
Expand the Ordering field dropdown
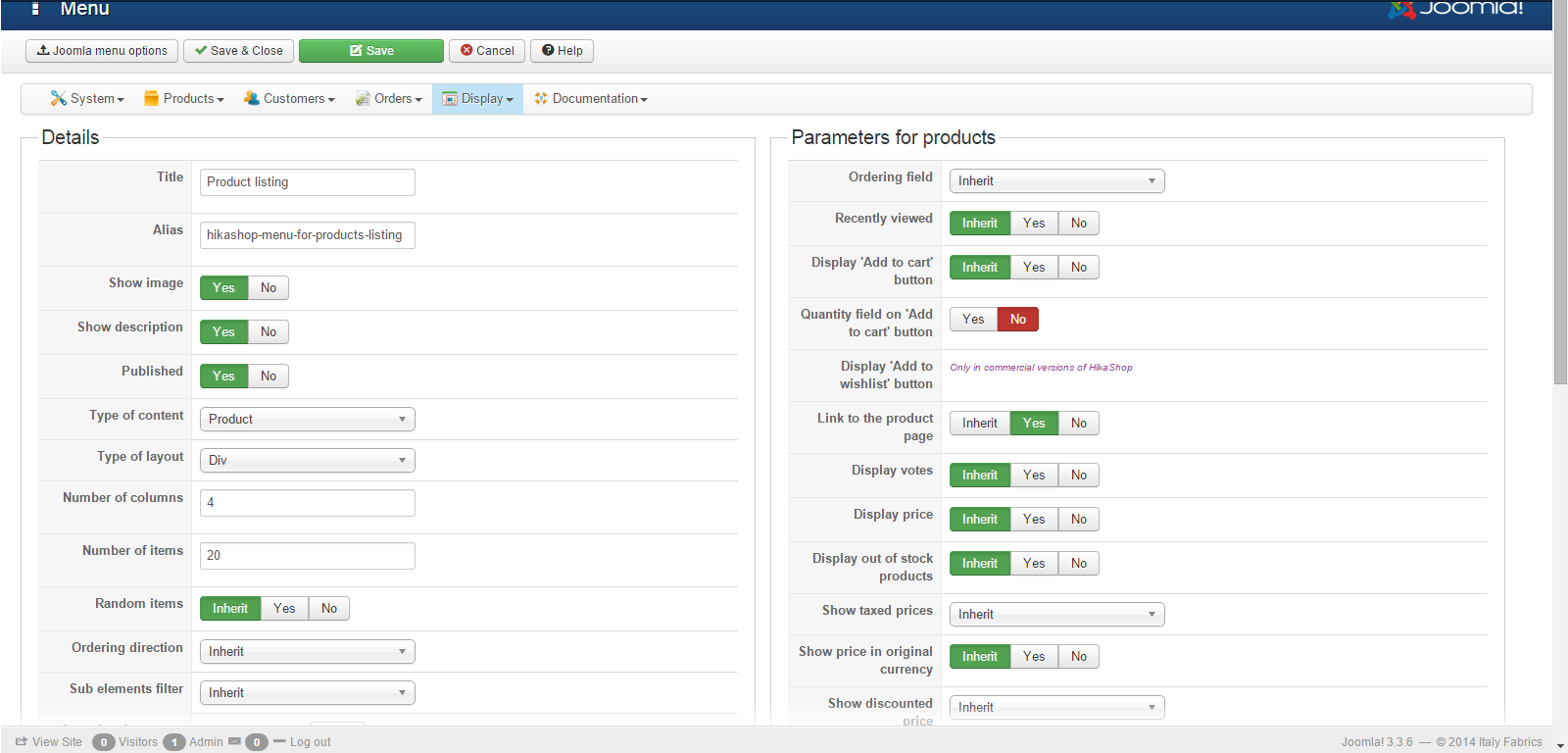coord(1056,181)
